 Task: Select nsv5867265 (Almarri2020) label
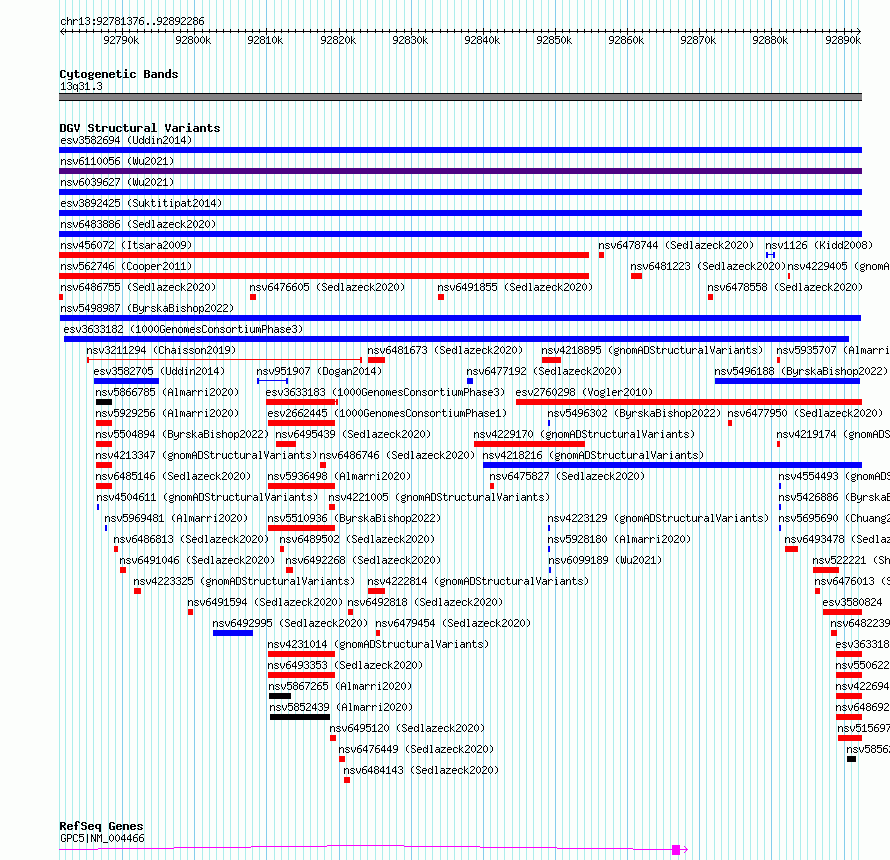click(341, 686)
